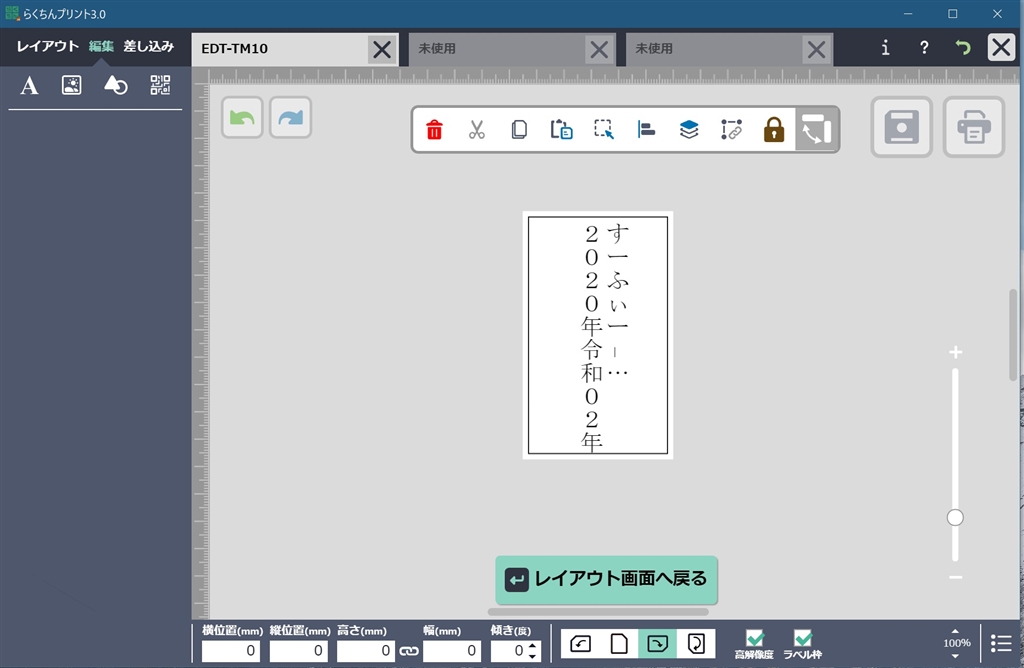
Task: Click the dashed selection rectangle icon
Action: click(x=604, y=129)
